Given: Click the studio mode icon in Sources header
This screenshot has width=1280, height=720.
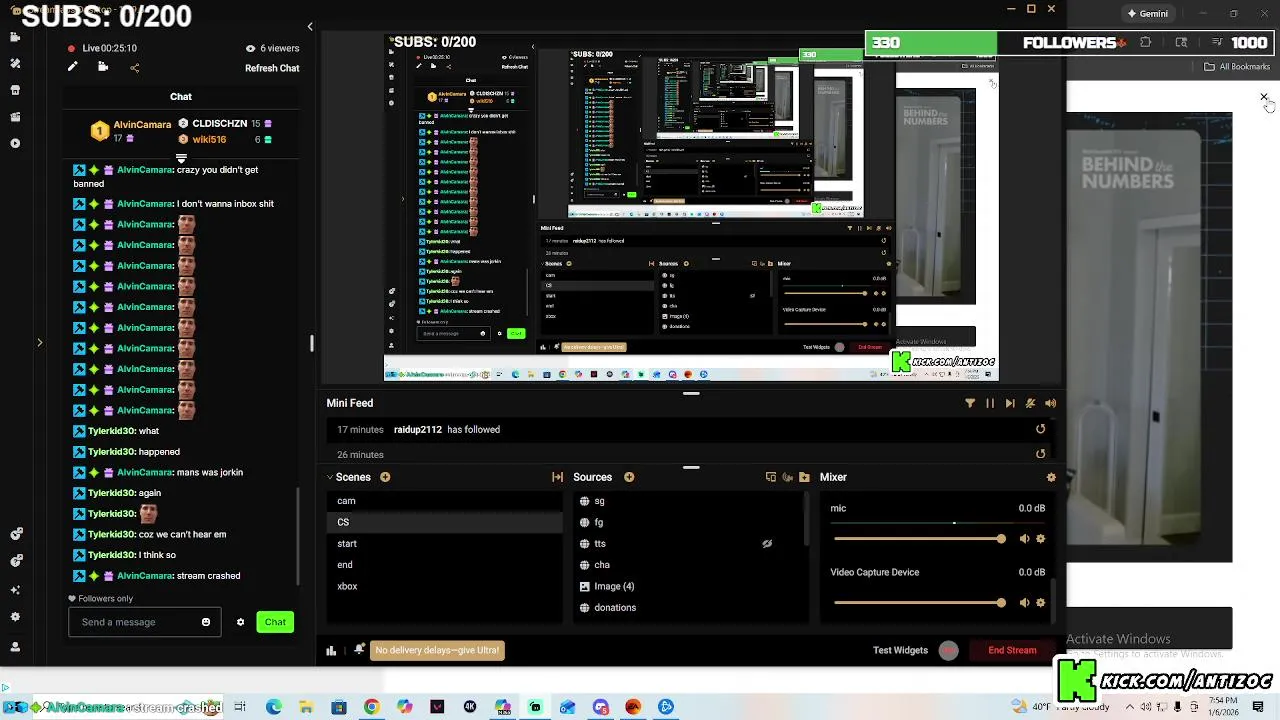Looking at the screenshot, I should tap(787, 477).
